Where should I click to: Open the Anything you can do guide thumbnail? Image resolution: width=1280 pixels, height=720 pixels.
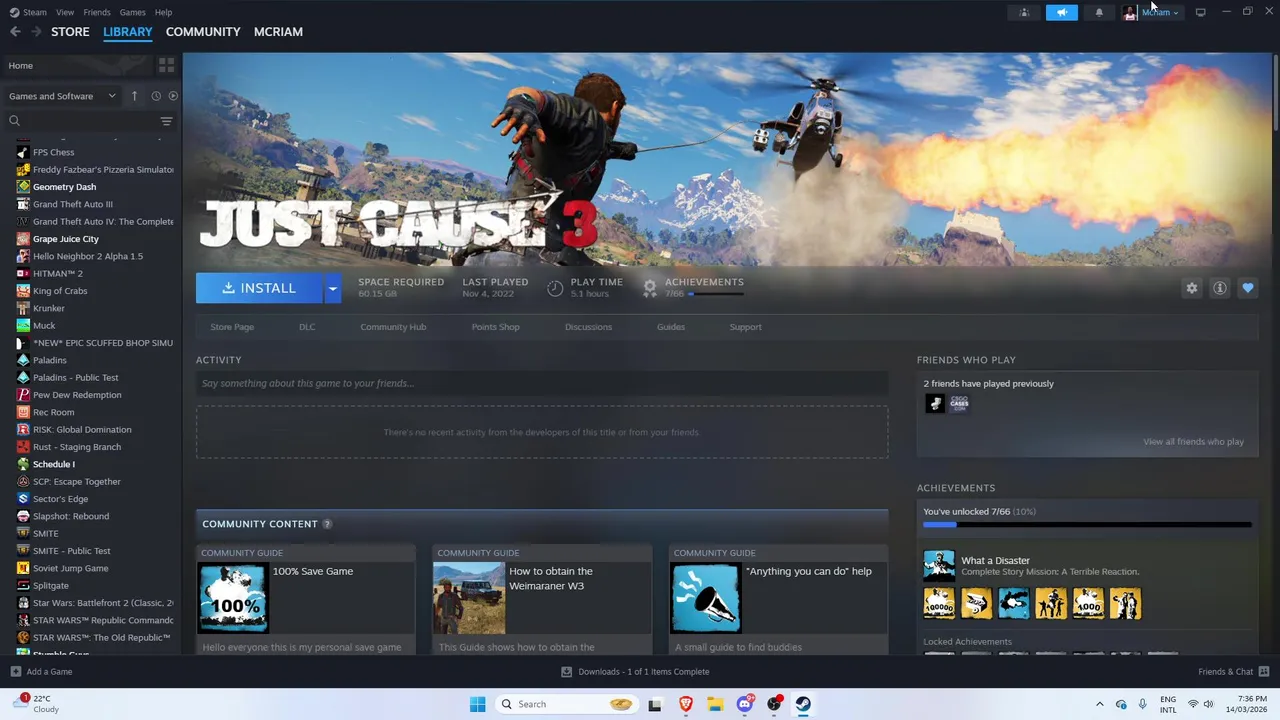tap(706, 598)
